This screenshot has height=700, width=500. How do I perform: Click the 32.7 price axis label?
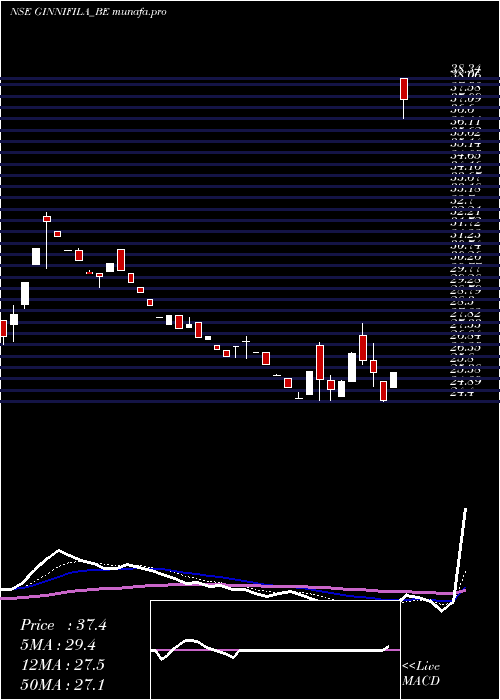point(462,201)
